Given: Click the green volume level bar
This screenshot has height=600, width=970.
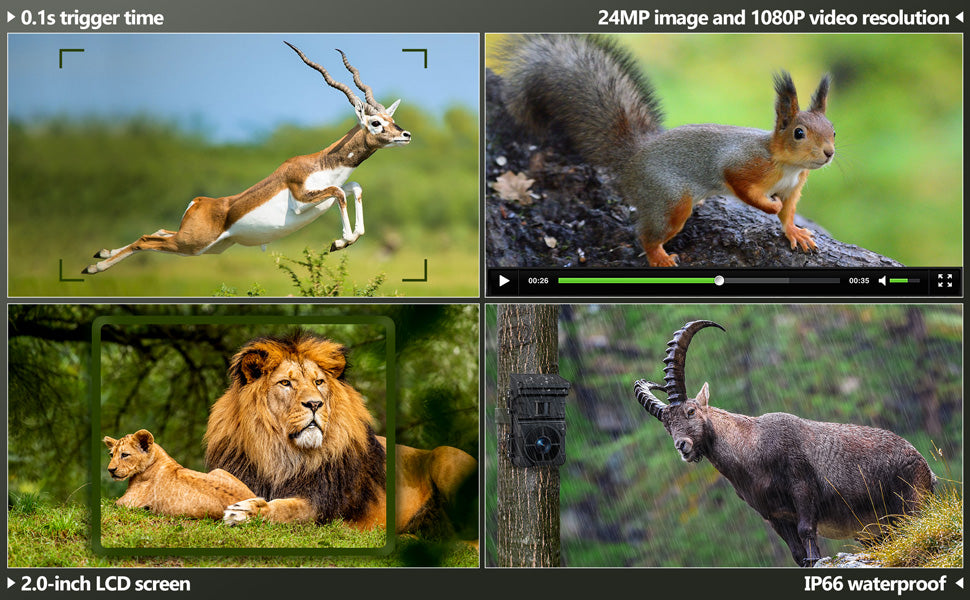Looking at the screenshot, I should [903, 281].
